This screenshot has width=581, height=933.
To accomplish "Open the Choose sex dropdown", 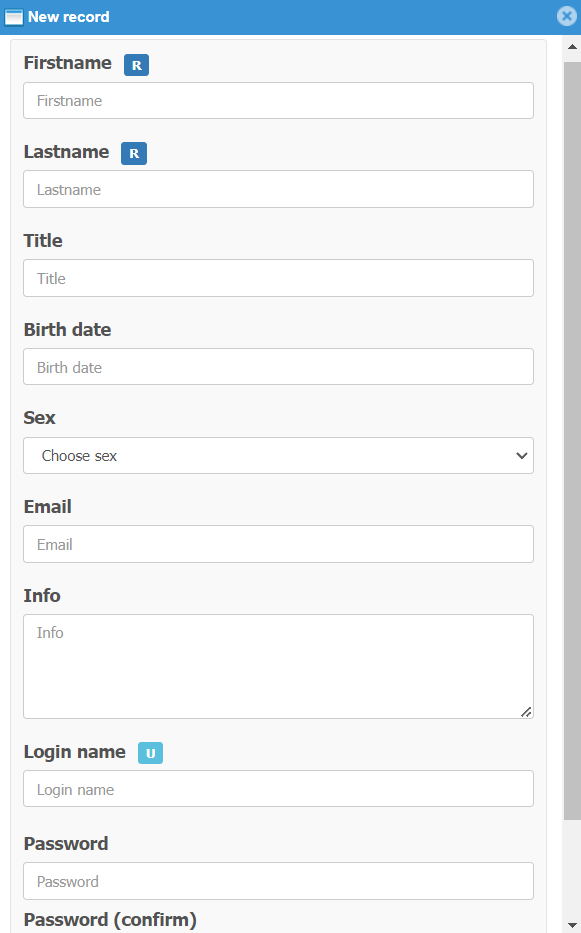I will pyautogui.click(x=279, y=456).
